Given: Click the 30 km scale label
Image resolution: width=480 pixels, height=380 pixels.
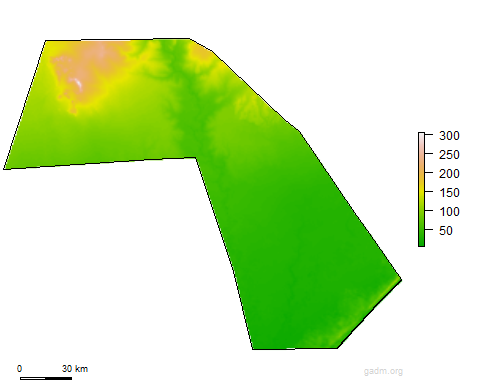Looking at the screenshot, I should [75, 369].
